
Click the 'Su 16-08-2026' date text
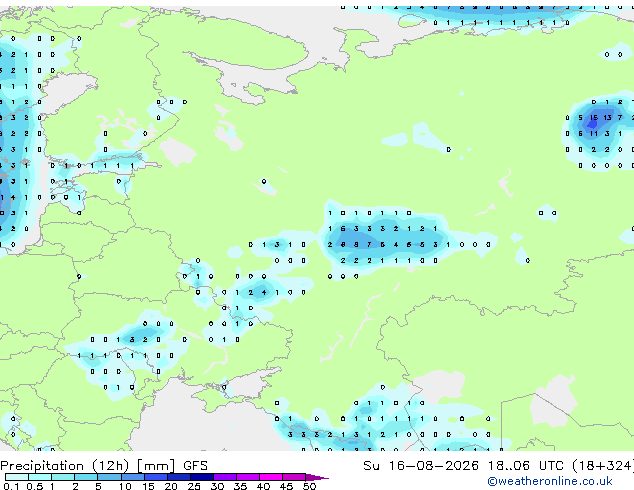pos(421,466)
